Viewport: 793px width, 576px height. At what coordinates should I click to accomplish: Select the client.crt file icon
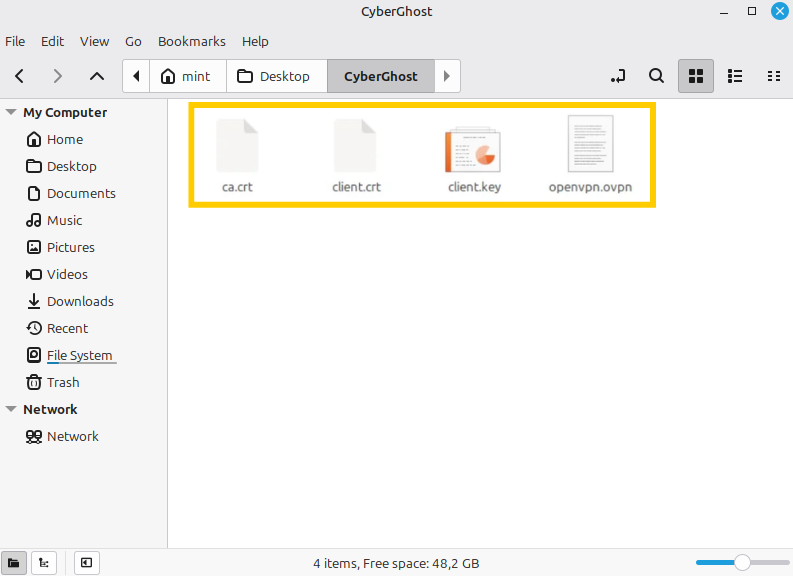pyautogui.click(x=355, y=146)
